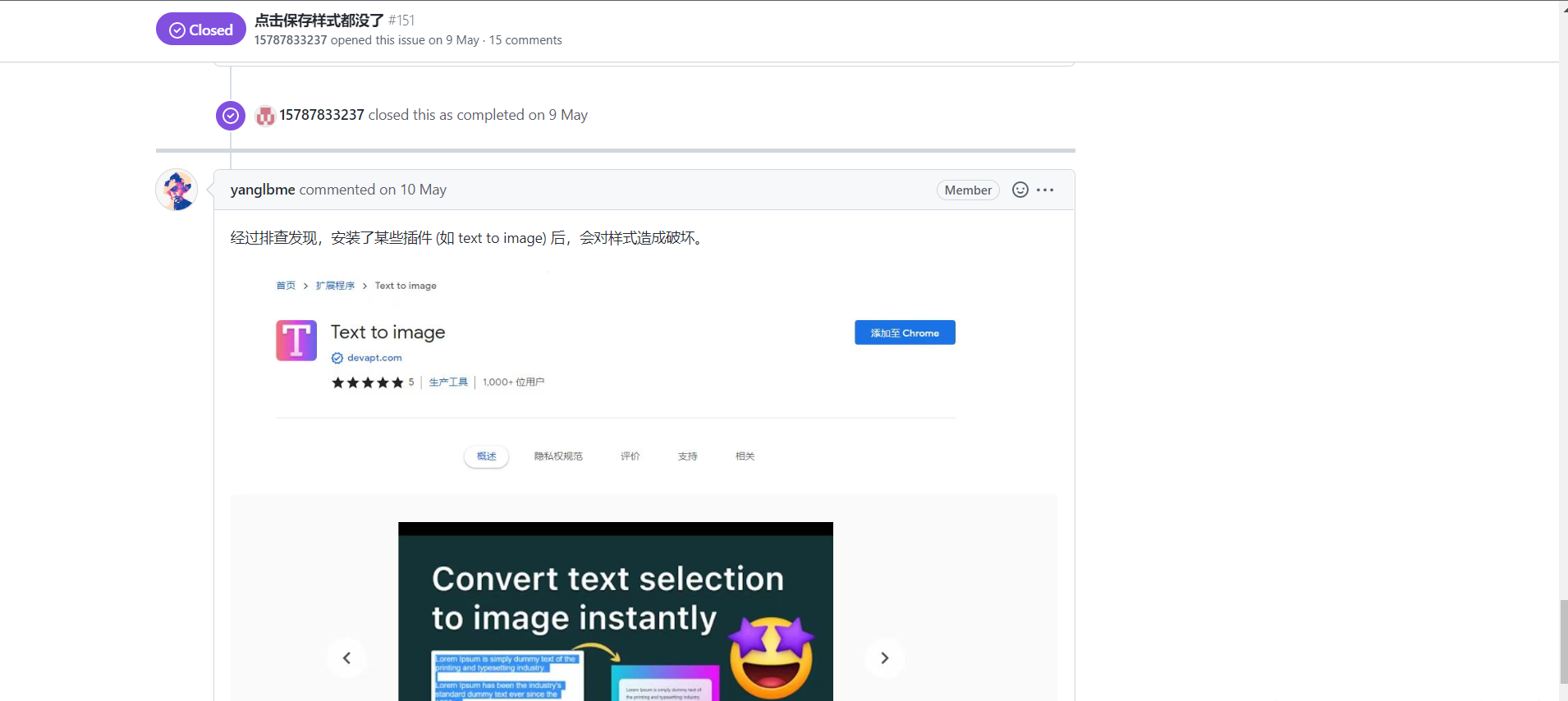The height and width of the screenshot is (701, 1568).
Task: Open devapt.com publisher link
Action: pos(374,358)
